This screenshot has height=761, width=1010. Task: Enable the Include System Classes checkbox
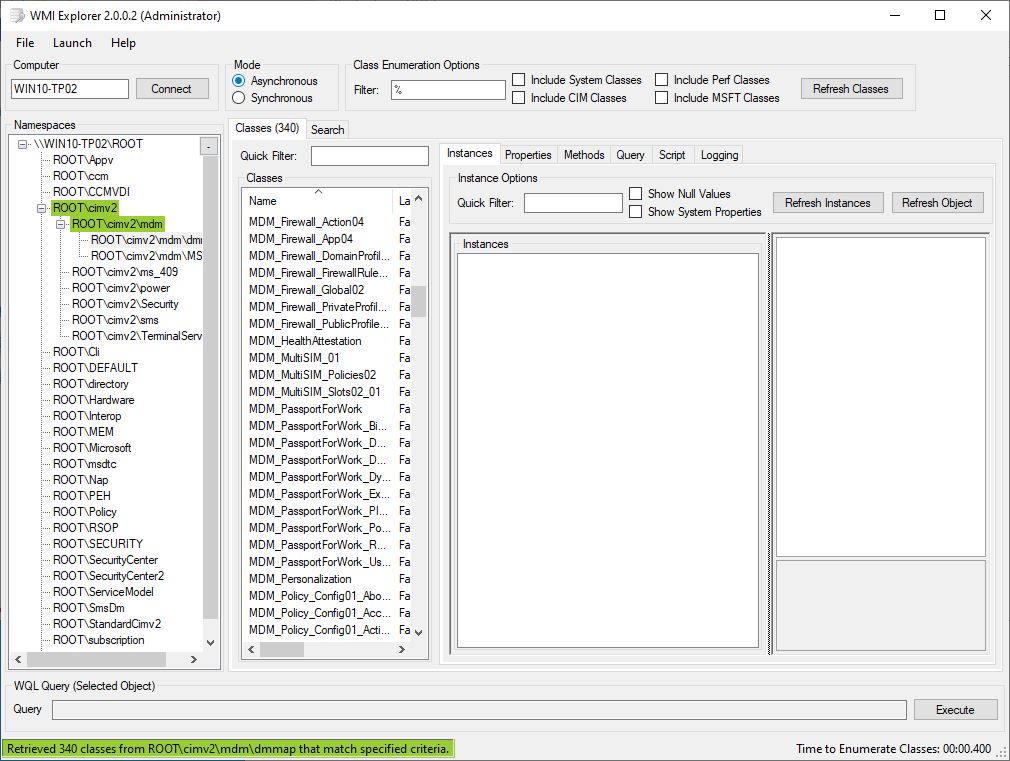click(x=519, y=80)
